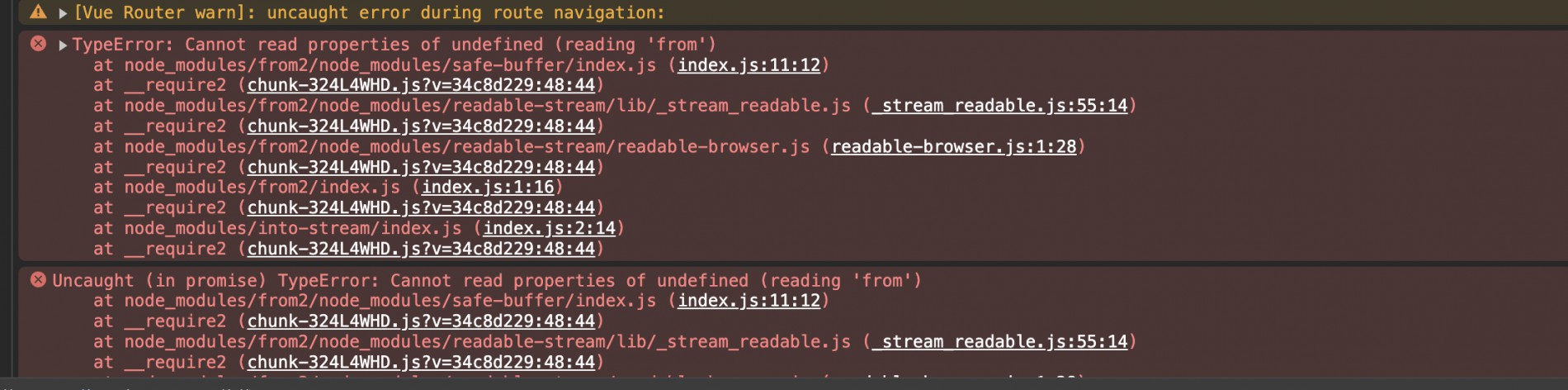Open _stream_readable.js:55:14 link in first TypeError trace
The height and width of the screenshot is (390, 1568).
[x=999, y=106]
